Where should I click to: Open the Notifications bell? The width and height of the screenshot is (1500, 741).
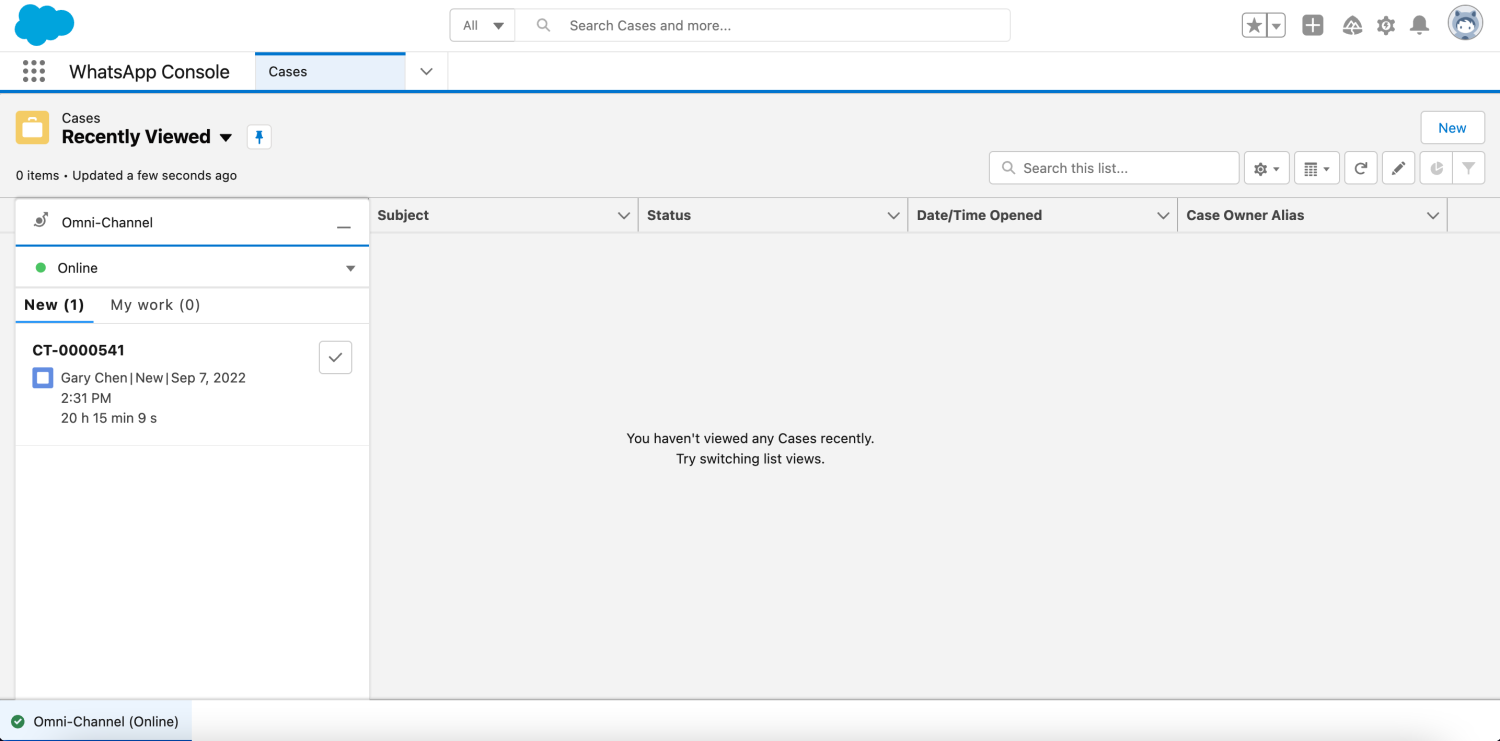1419,26
